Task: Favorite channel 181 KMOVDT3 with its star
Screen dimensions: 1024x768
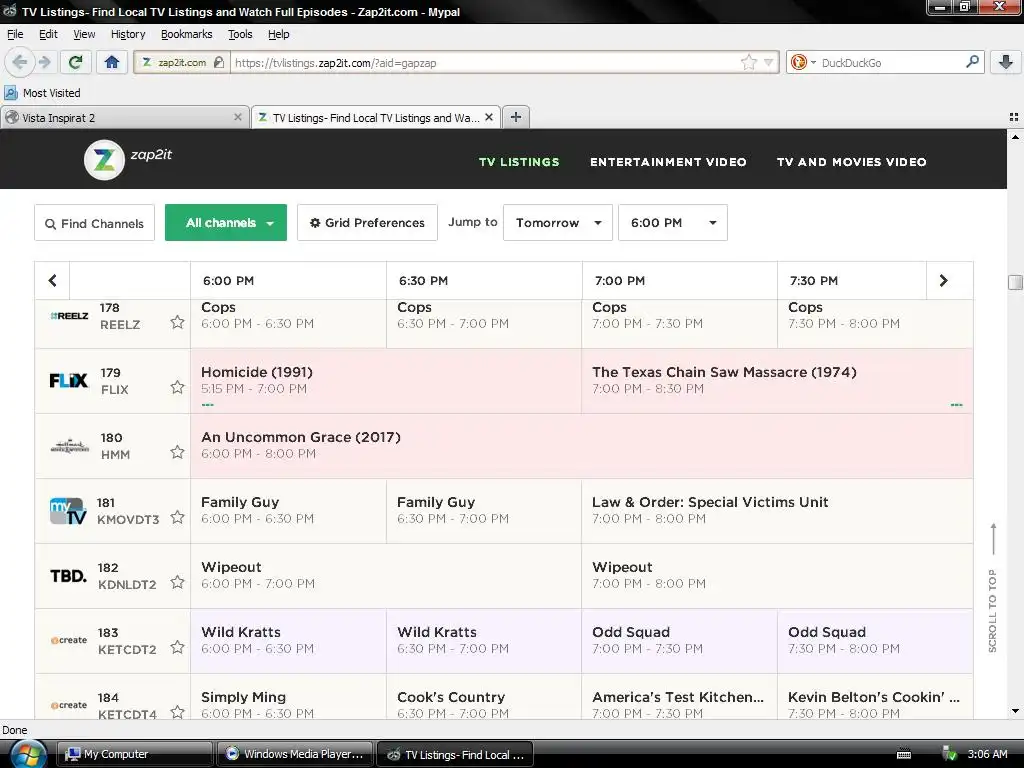Action: (x=177, y=517)
